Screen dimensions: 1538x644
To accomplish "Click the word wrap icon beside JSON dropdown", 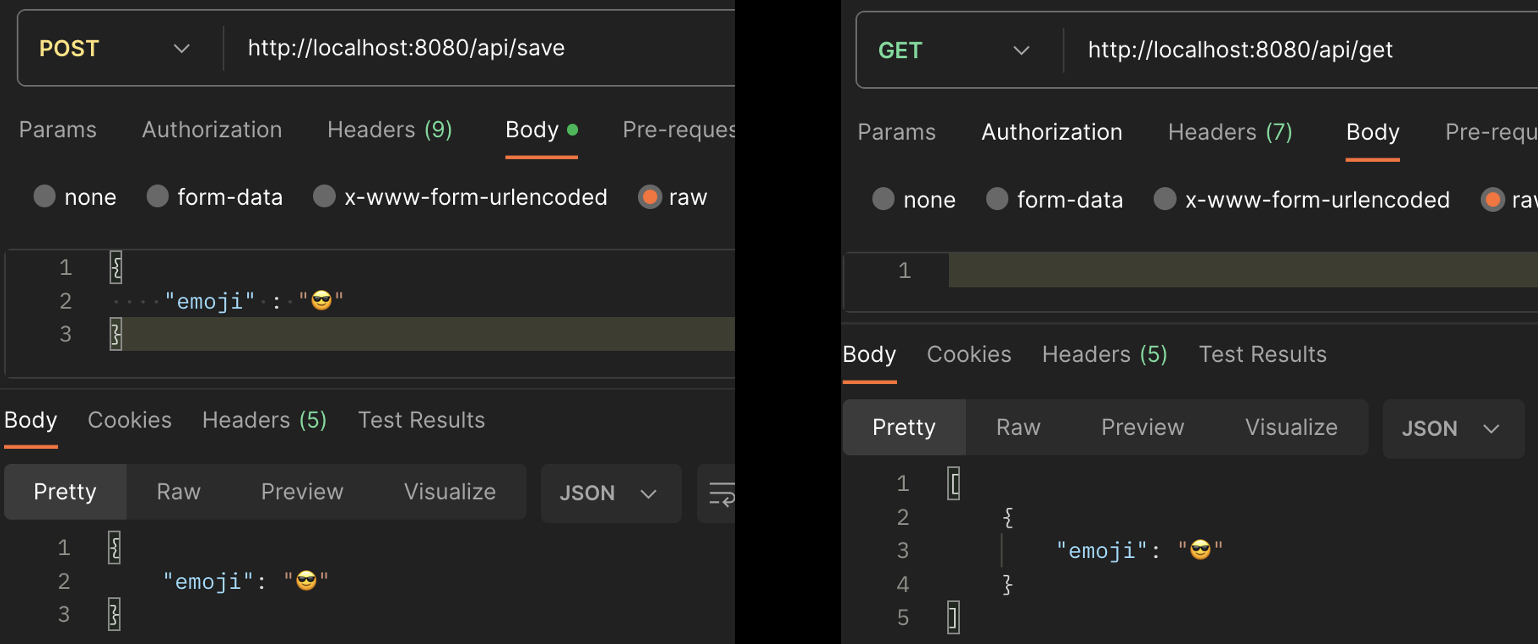I will point(720,493).
